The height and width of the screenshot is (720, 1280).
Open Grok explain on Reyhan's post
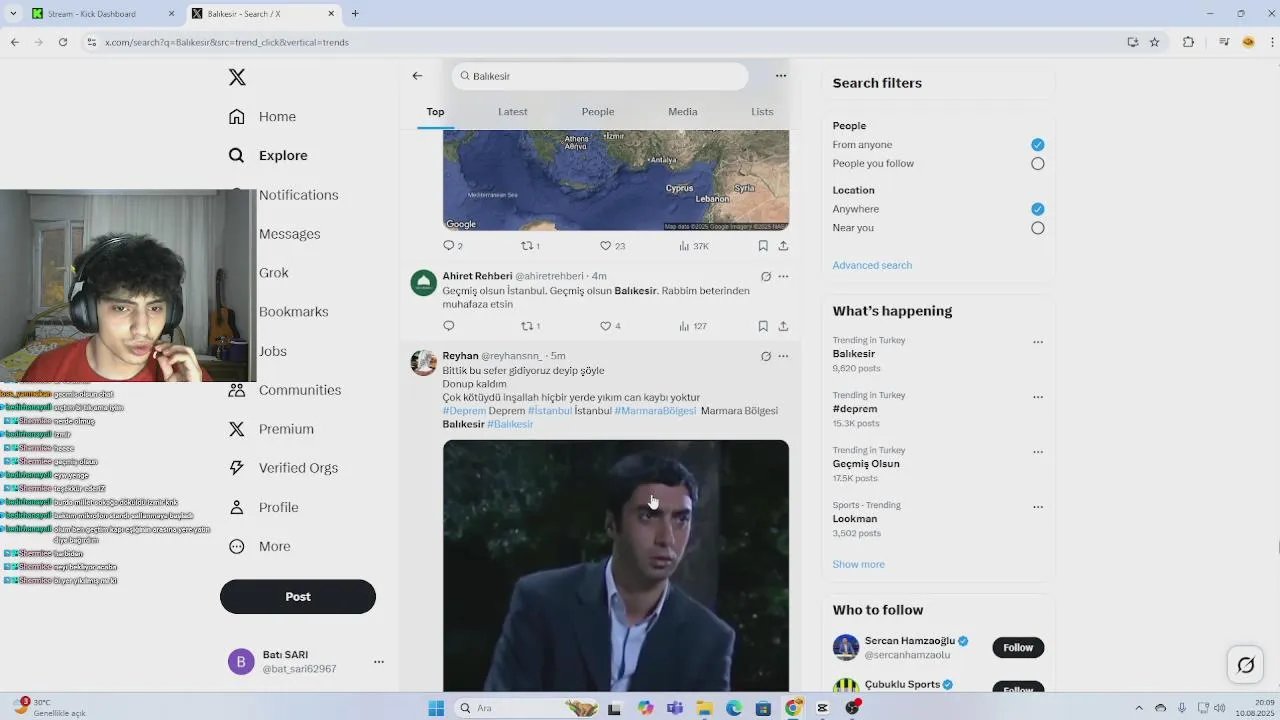point(766,356)
